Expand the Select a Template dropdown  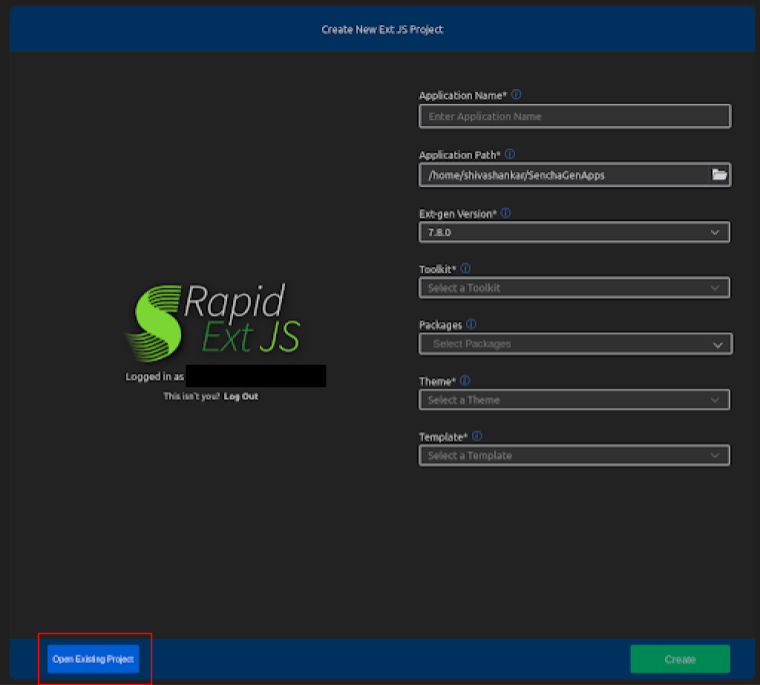pyautogui.click(x=574, y=456)
